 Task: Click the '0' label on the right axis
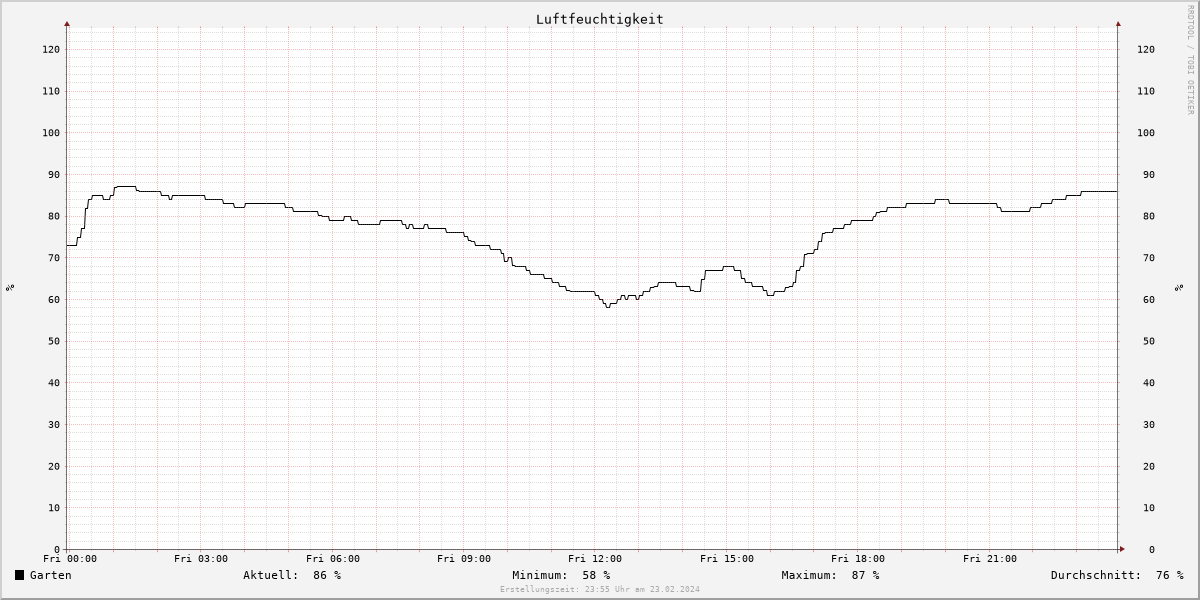[x=1152, y=550]
